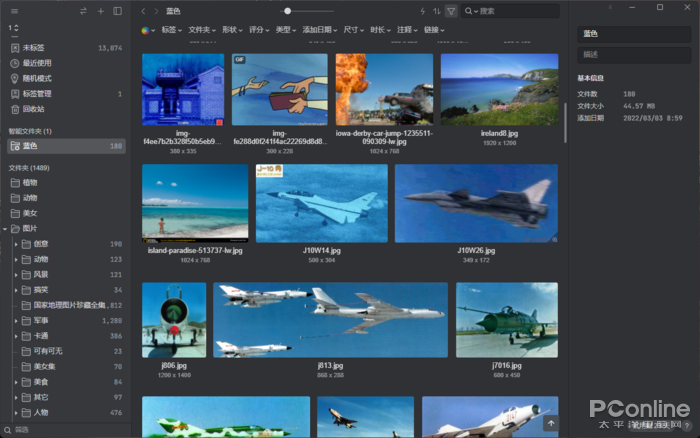Click the thumbnail size slider handle
The height and width of the screenshot is (438, 700).
pyautogui.click(x=288, y=11)
